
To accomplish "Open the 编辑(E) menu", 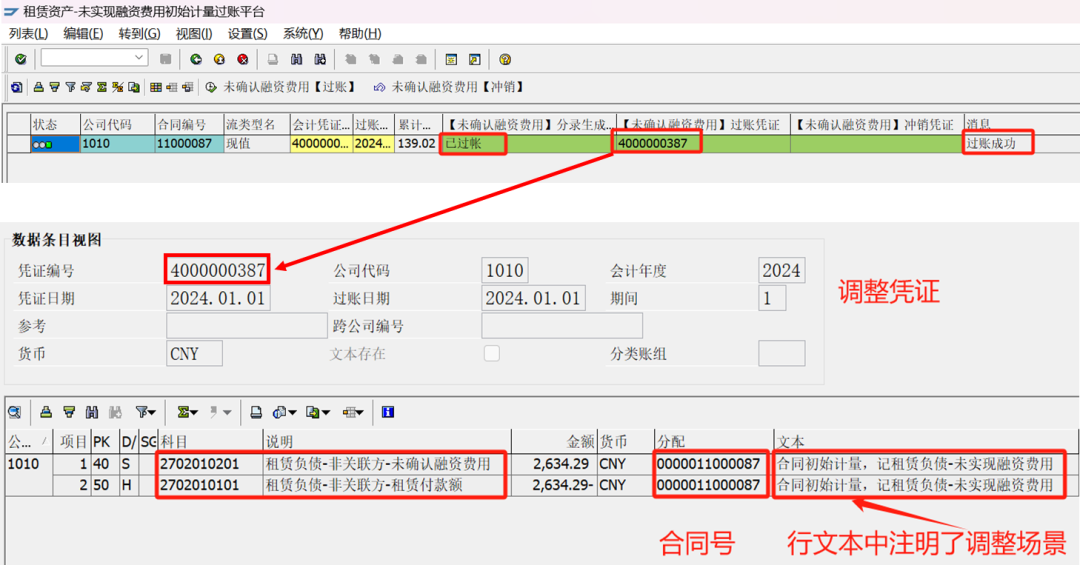I will 83,34.
